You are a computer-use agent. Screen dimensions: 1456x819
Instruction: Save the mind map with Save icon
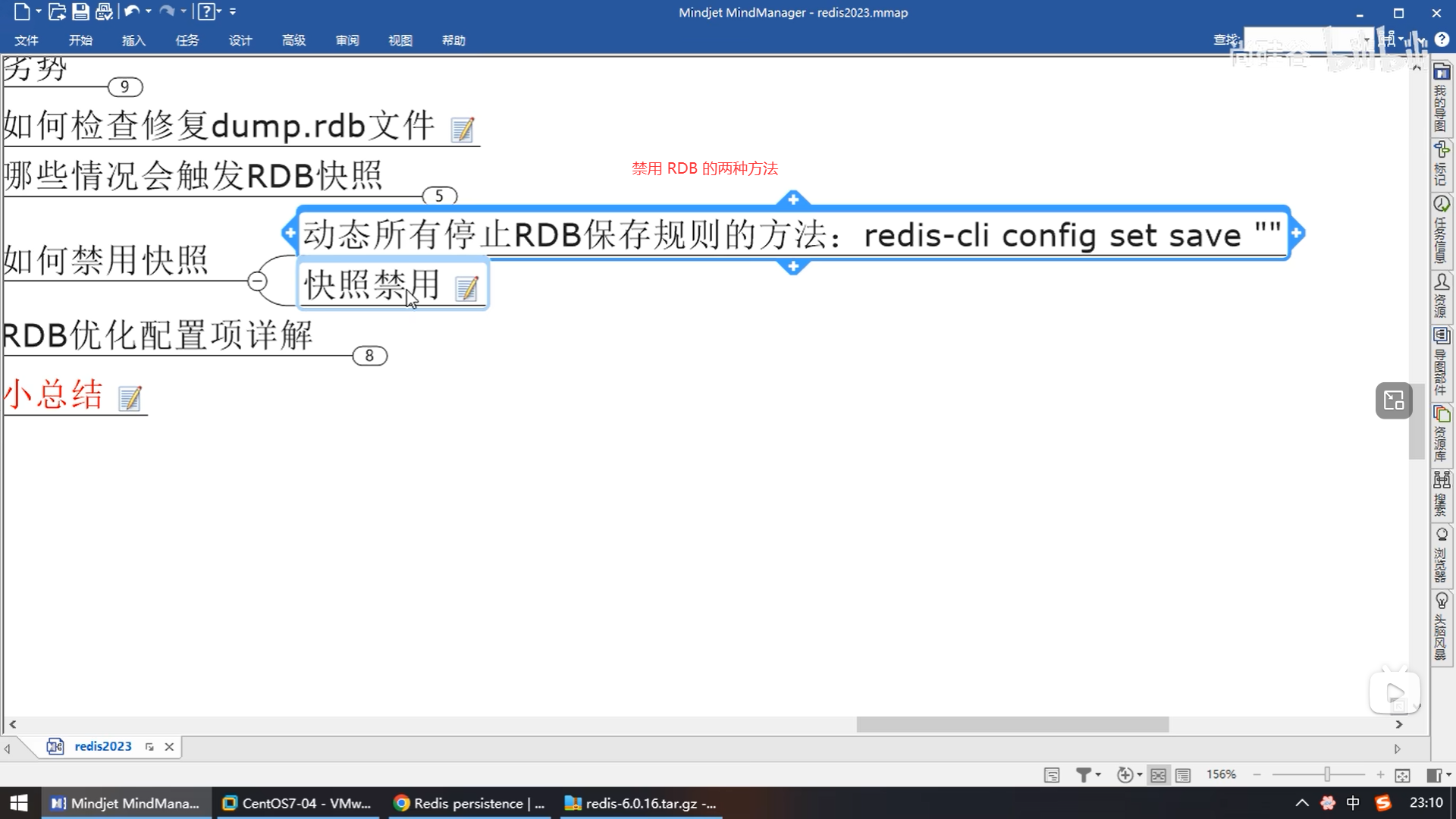80,11
